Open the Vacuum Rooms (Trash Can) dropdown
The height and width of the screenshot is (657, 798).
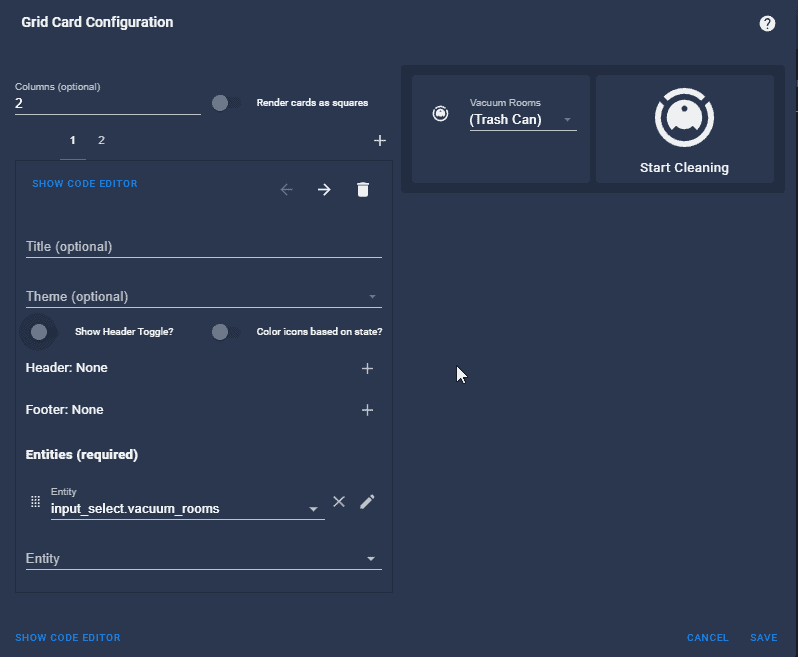point(523,120)
